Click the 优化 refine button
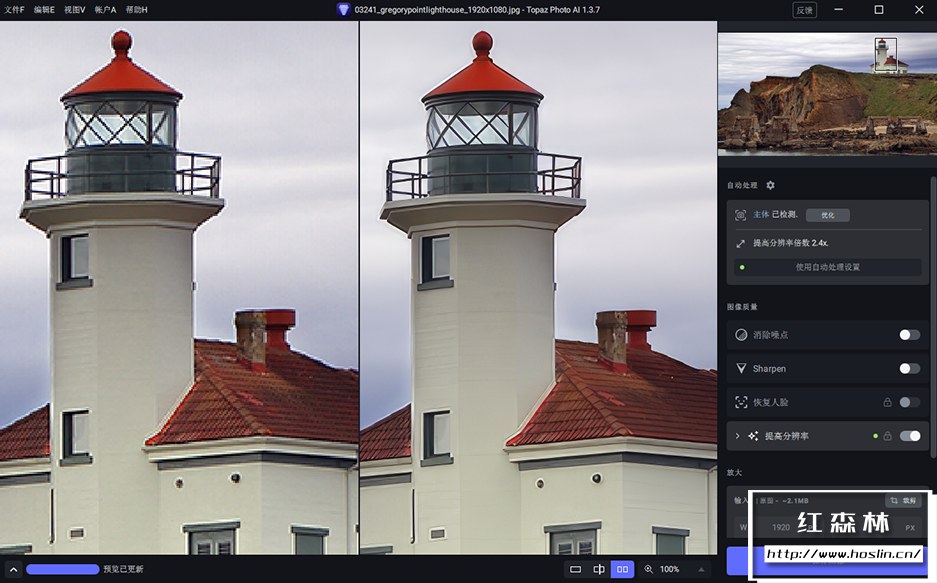937x583 pixels. point(828,215)
